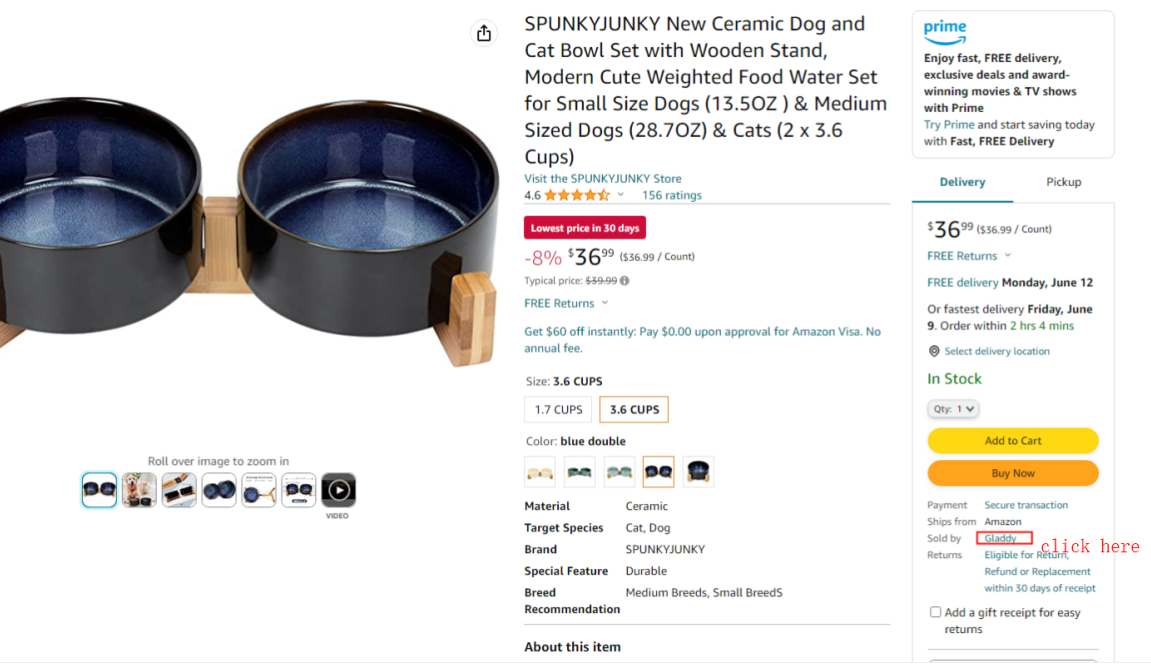Switch to the Delivery tab
Viewport: 1151px width, 668px height.
coord(962,182)
